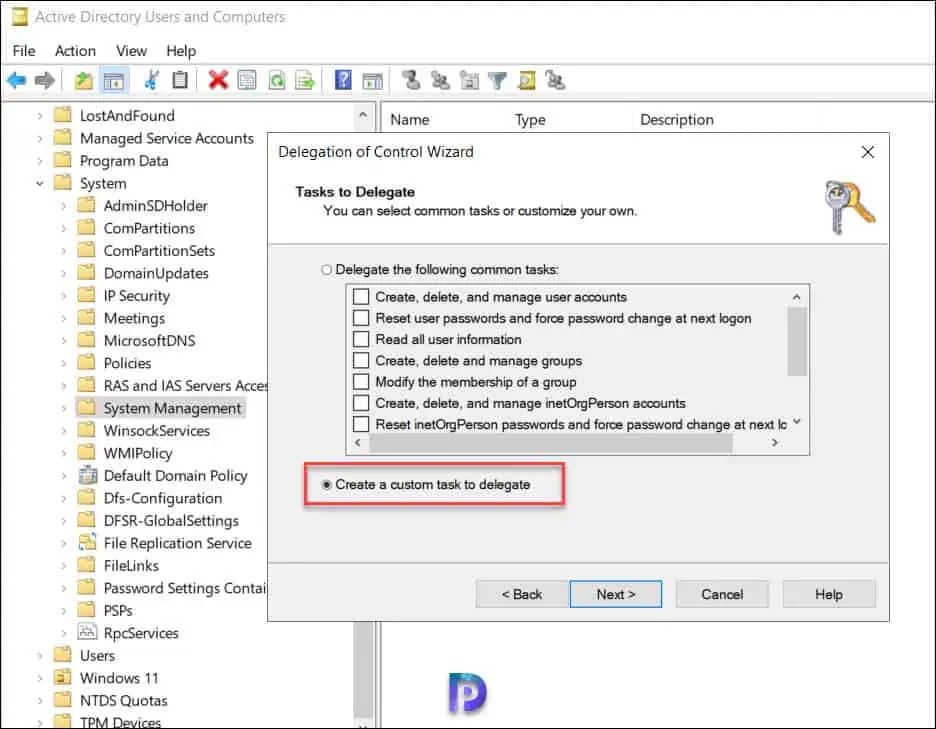Click Next in the wizard

(x=615, y=594)
